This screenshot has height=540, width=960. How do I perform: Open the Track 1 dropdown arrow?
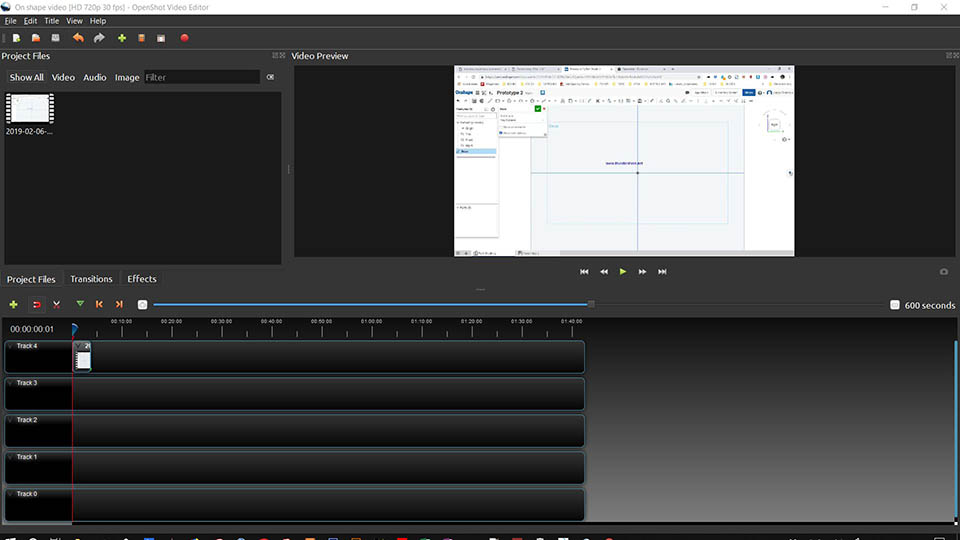point(10,457)
